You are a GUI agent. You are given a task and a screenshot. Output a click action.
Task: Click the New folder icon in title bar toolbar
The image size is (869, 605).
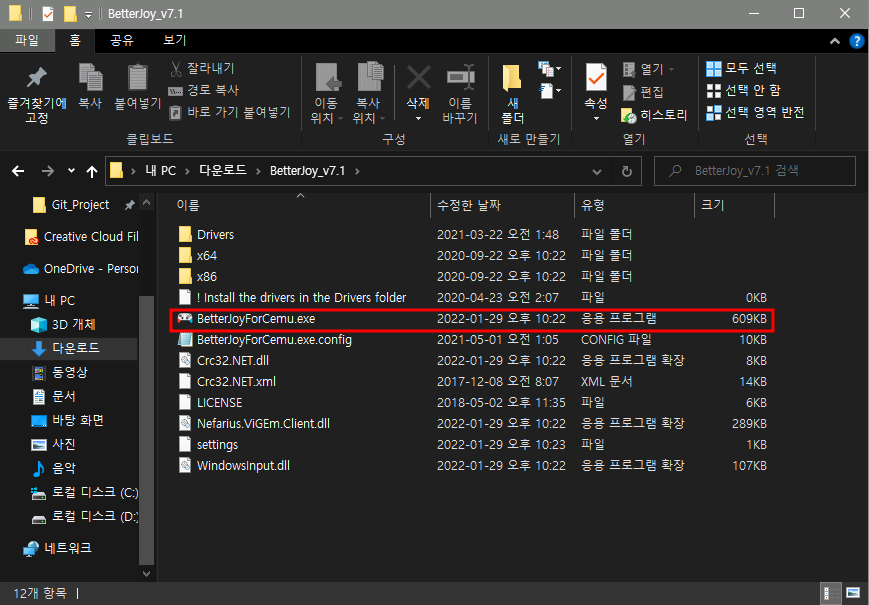pyautogui.click(x=70, y=13)
